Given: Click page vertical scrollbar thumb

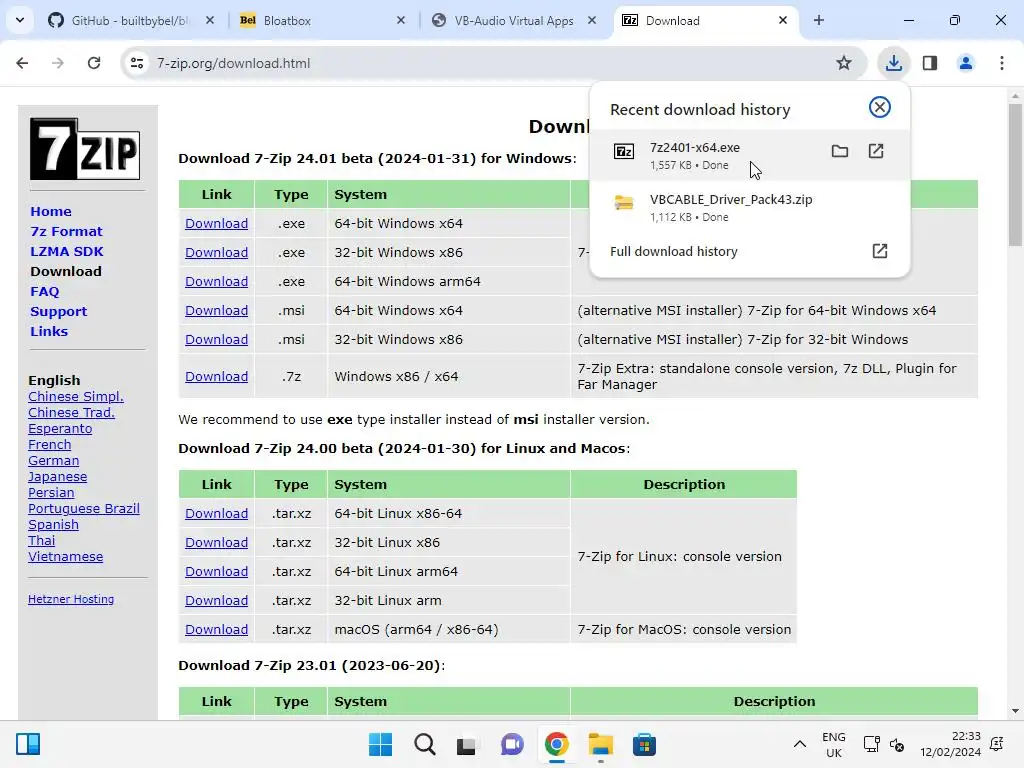Looking at the screenshot, I should click(1015, 175).
